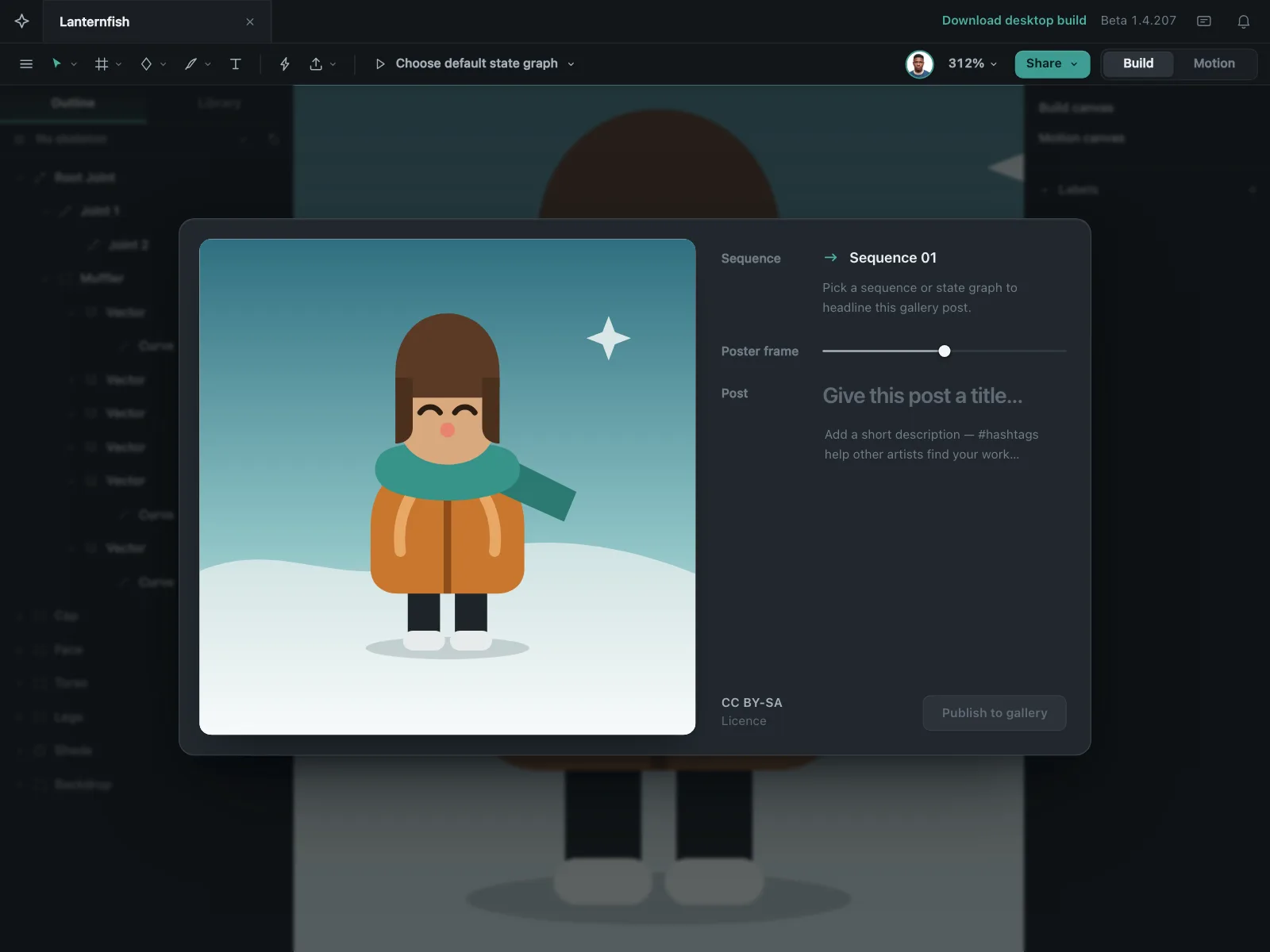This screenshot has width=1270, height=952.
Task: Click the Poster frame slider handle
Action: point(945,351)
